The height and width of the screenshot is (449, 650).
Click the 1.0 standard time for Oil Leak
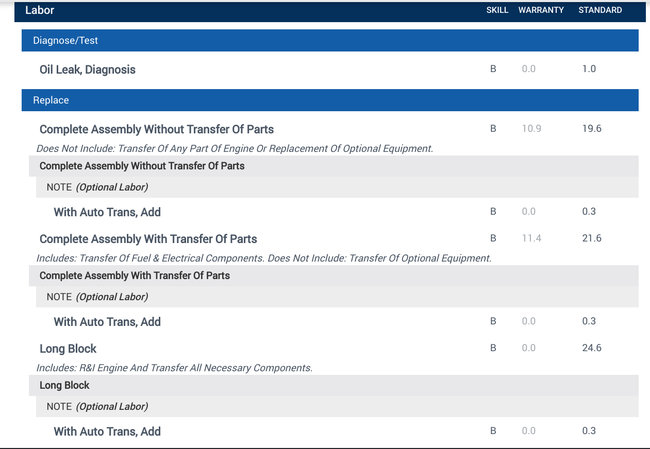pyautogui.click(x=588, y=69)
